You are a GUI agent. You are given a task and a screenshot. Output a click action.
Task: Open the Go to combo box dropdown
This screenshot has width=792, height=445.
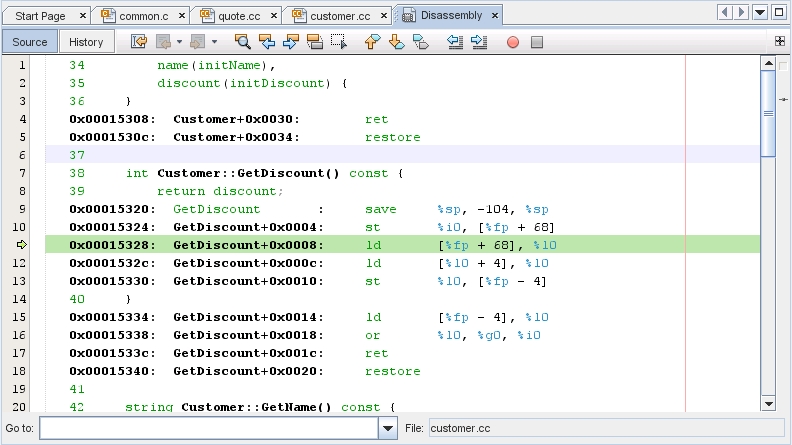click(x=387, y=428)
